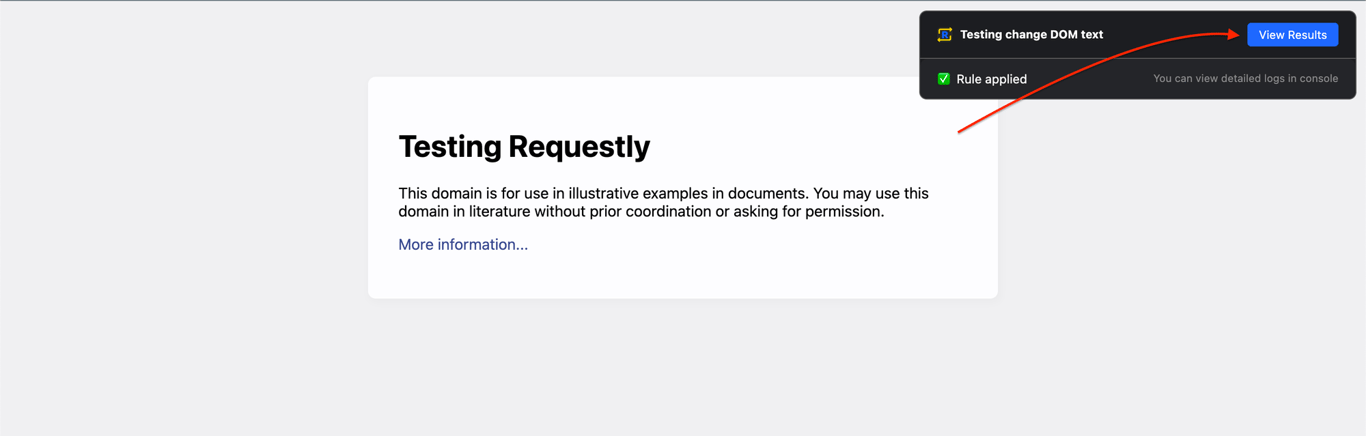Viewport: 1366px width, 436px height.
Task: Click the red arrowhead pointing at View Results
Action: click(x=1235, y=34)
